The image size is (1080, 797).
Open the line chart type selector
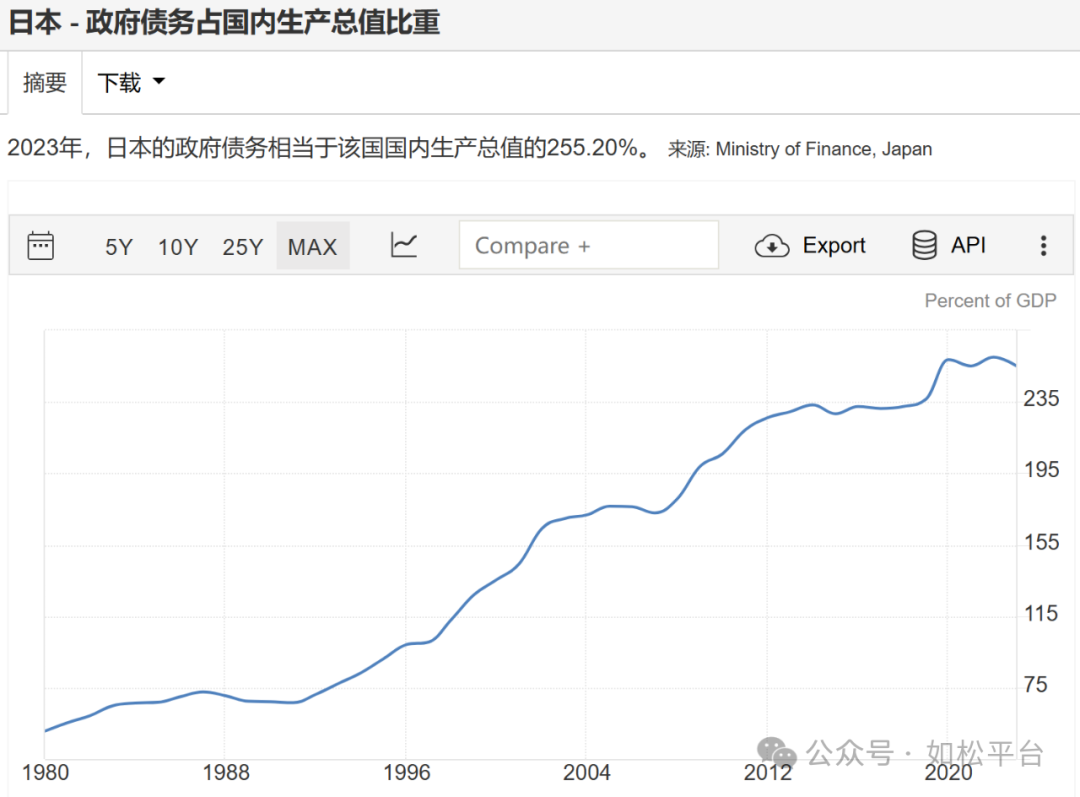pyautogui.click(x=404, y=245)
